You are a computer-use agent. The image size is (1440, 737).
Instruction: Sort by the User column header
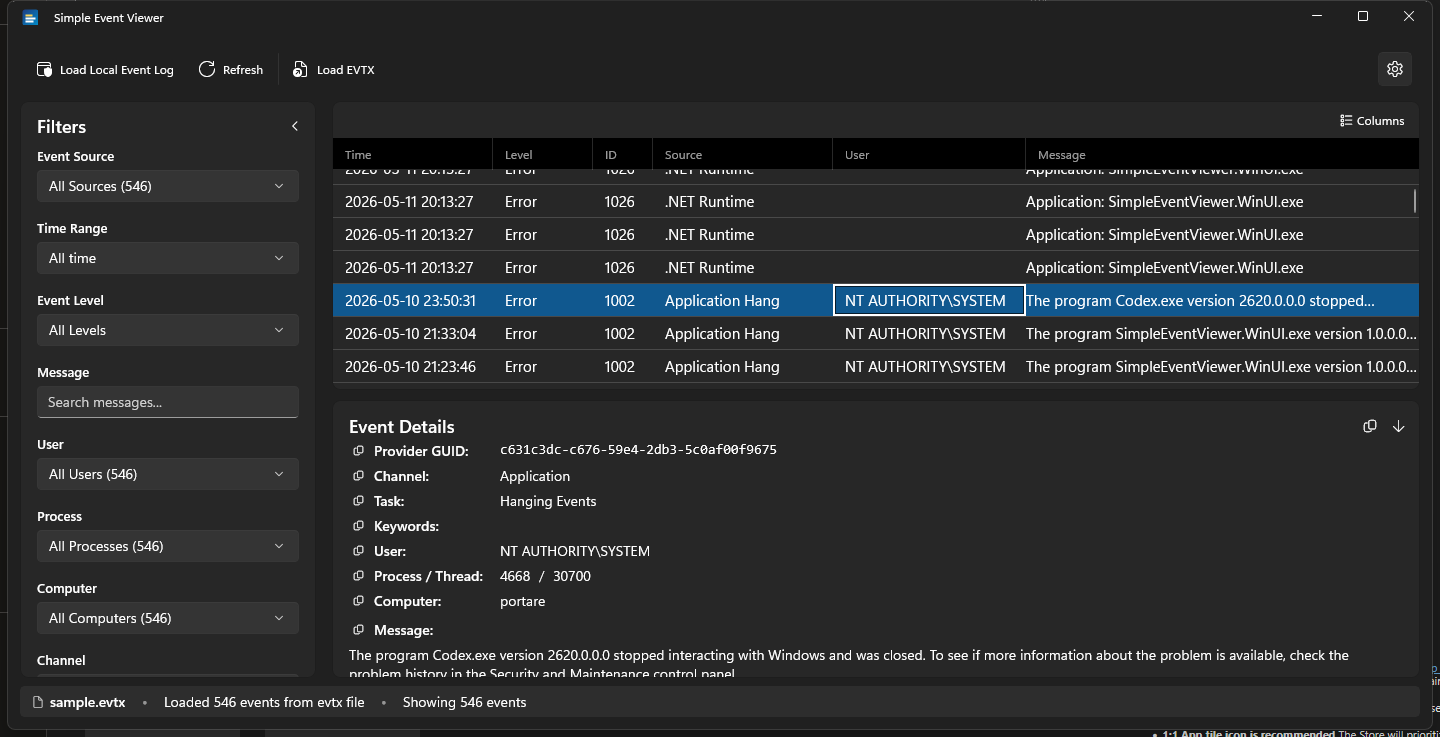pyautogui.click(x=929, y=155)
